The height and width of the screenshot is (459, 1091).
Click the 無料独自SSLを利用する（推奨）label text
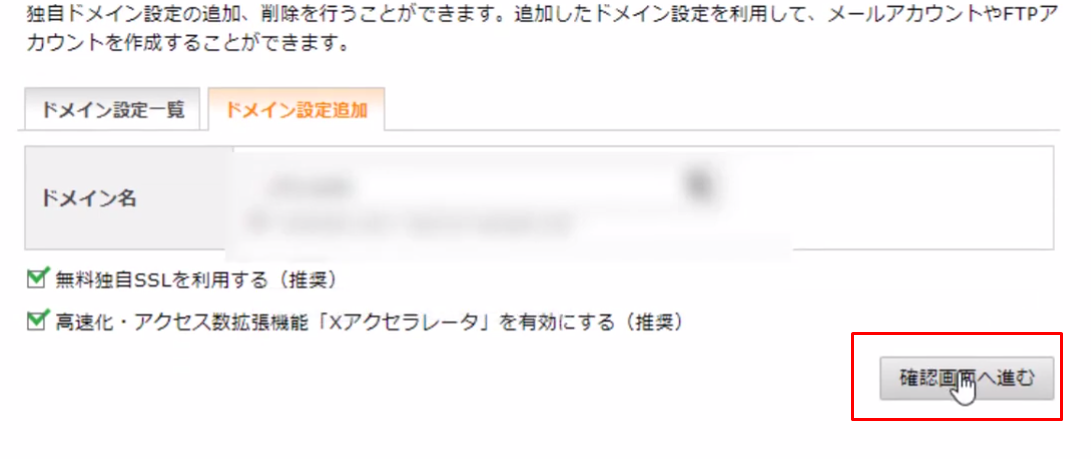point(196,280)
